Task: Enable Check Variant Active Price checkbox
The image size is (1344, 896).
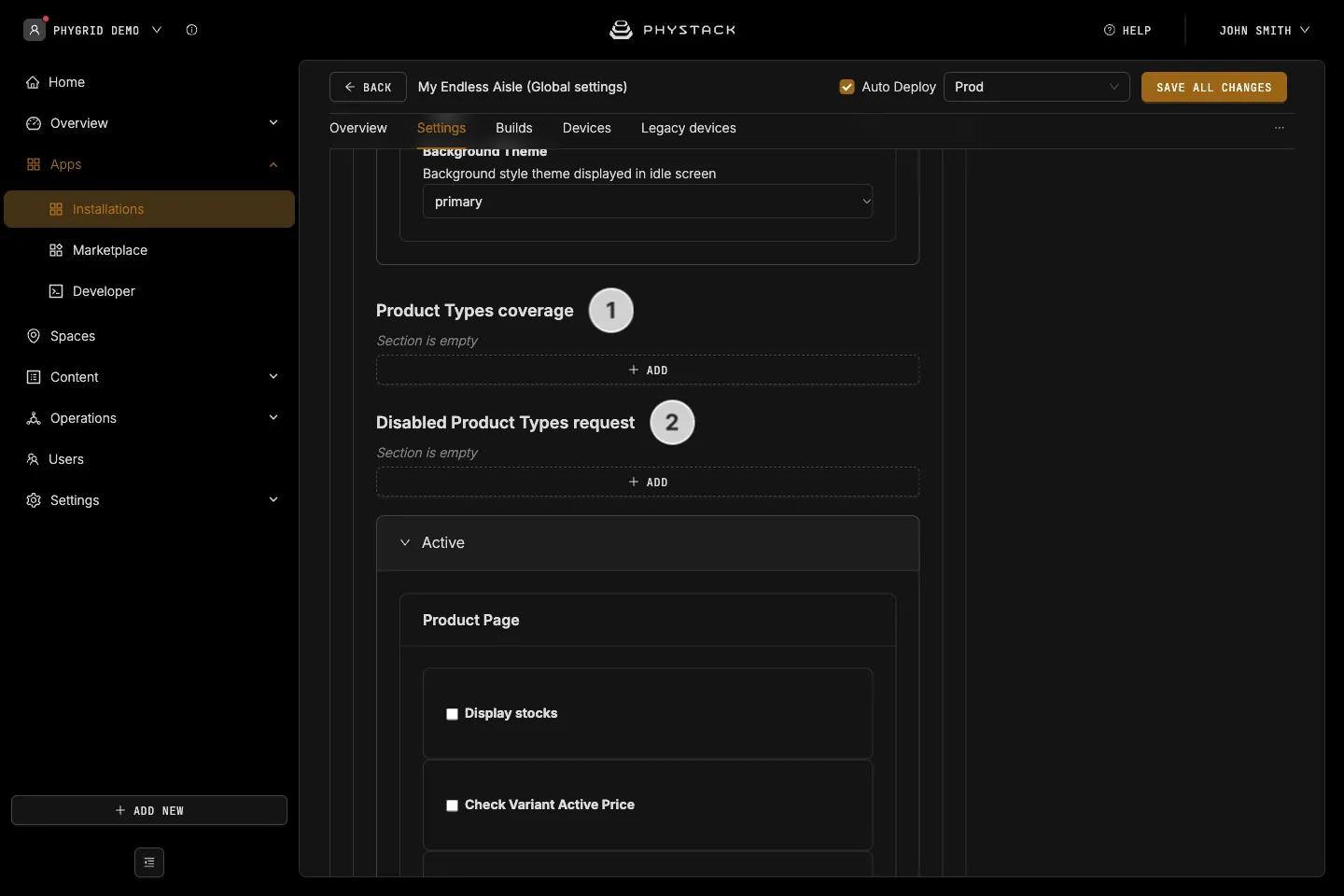Action: [452, 805]
